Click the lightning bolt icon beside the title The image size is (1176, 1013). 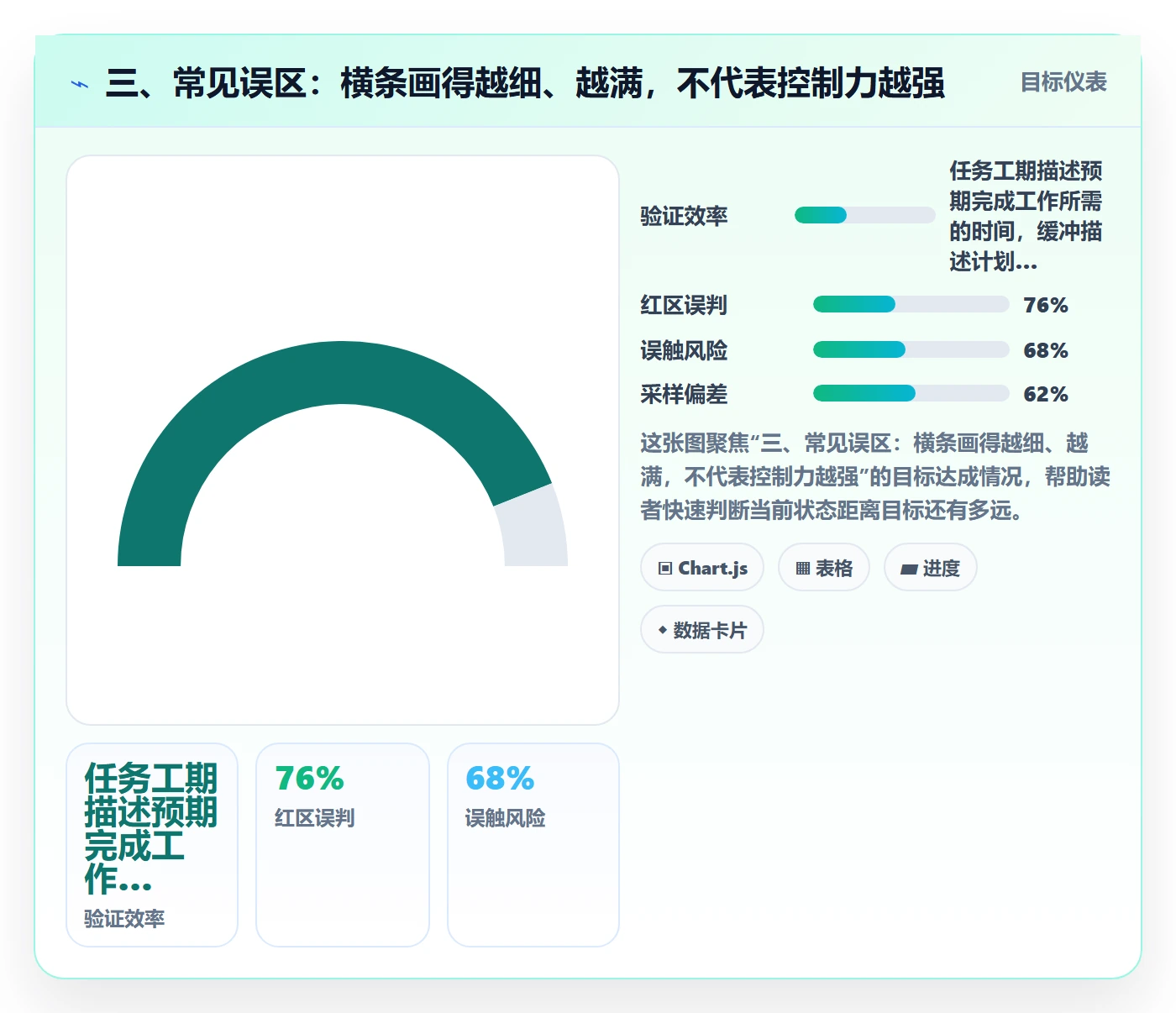coord(80,84)
